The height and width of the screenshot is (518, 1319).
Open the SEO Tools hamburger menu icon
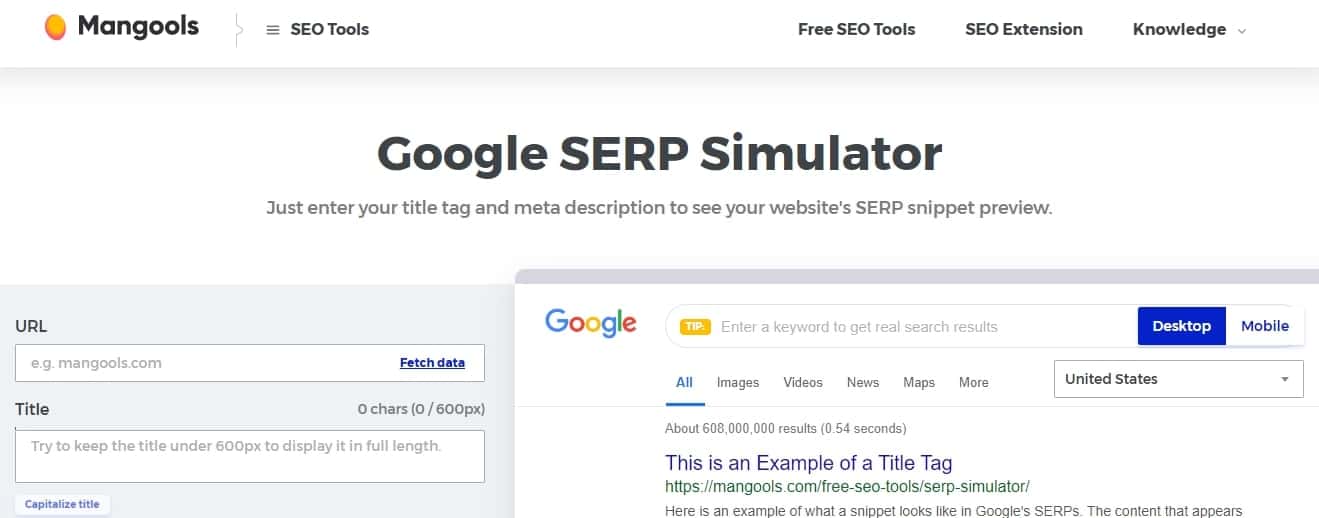[x=272, y=30]
